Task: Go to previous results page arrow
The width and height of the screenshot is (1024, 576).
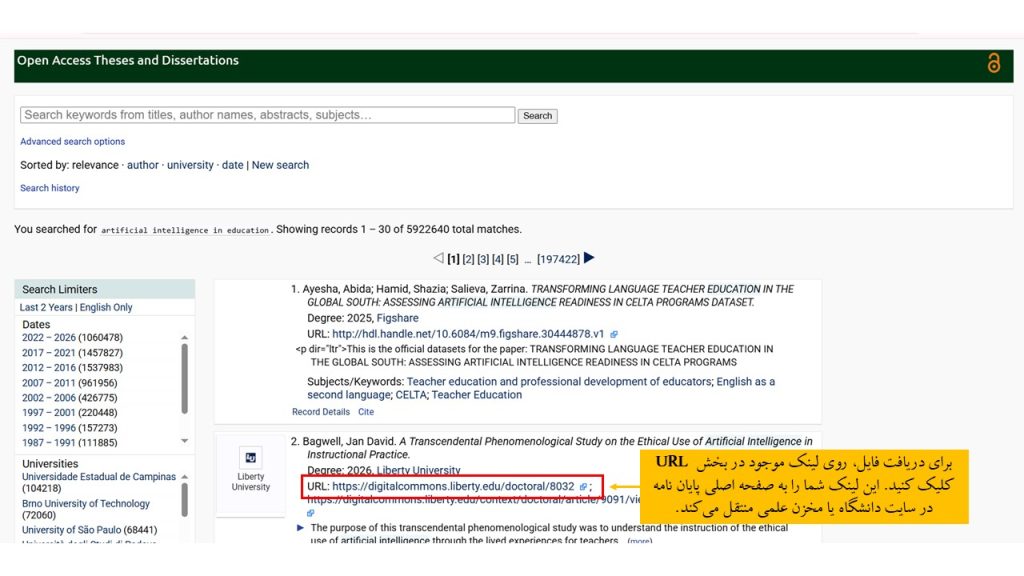Action: 438,258
